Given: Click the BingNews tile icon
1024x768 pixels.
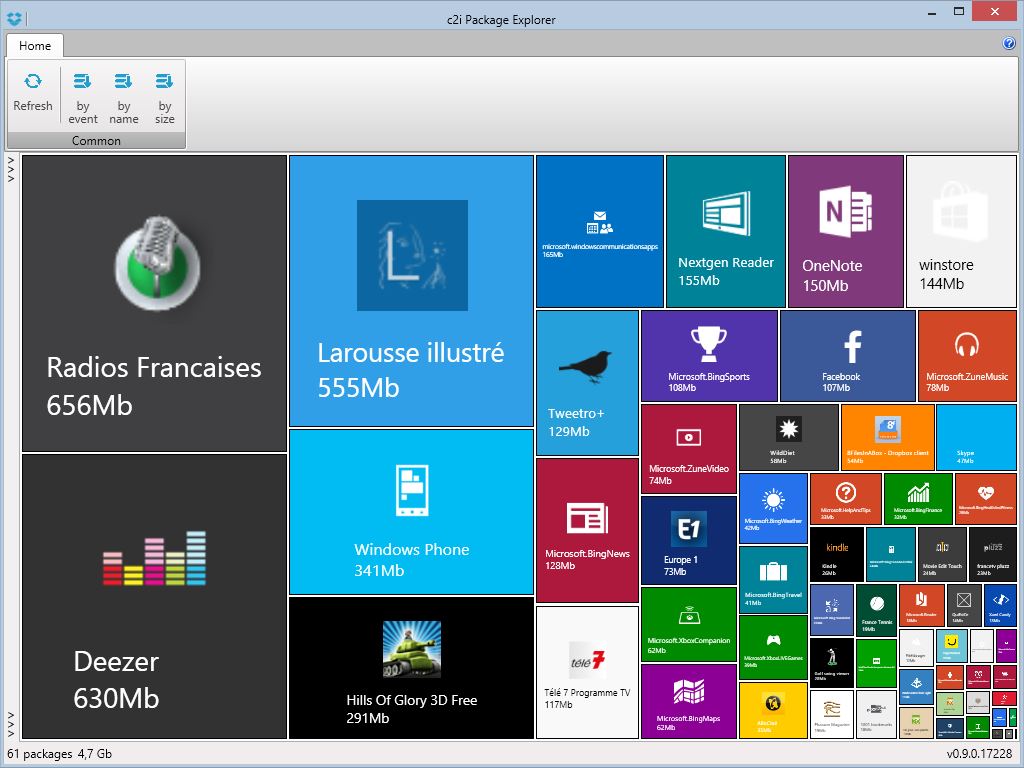Looking at the screenshot, I should pos(587,519).
